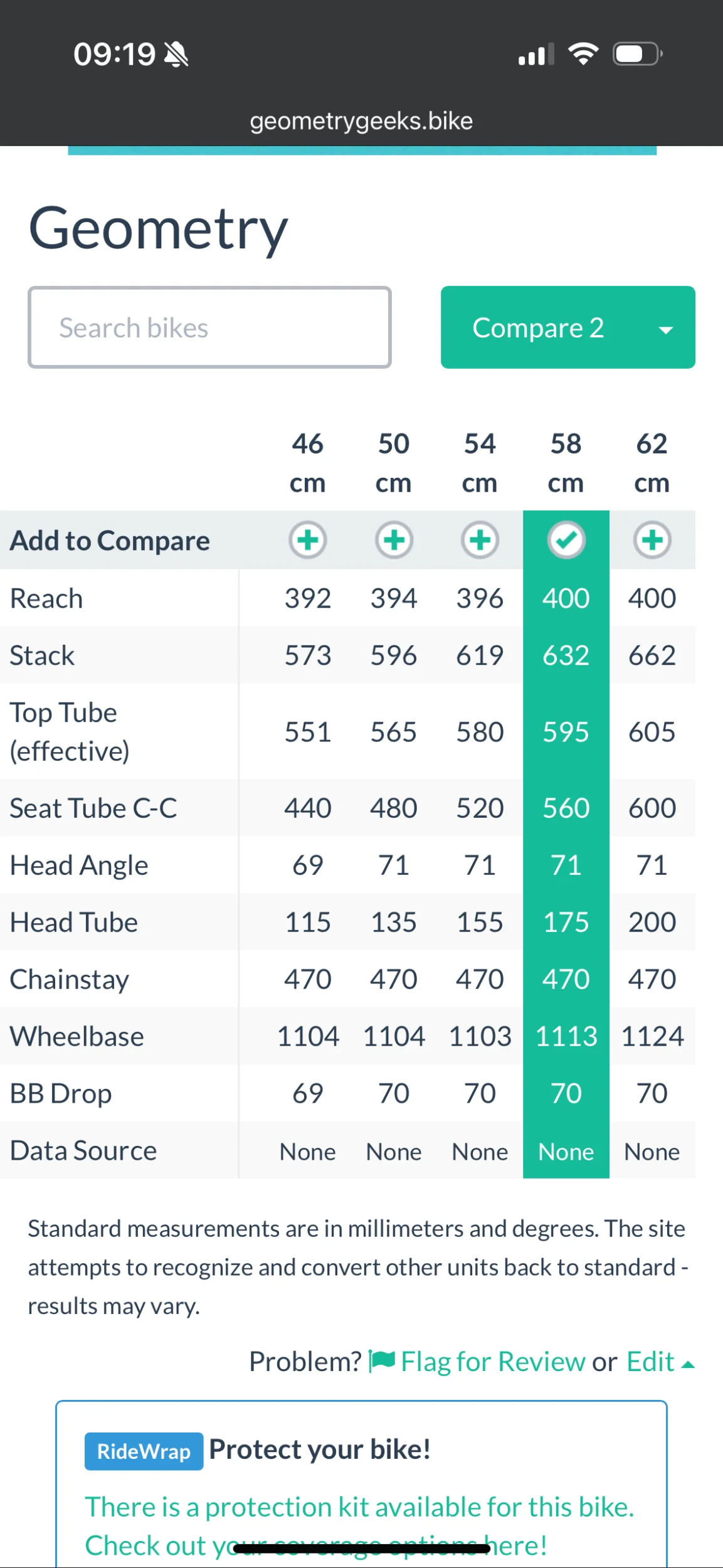Select the 46 cm column header
Viewport: 723px width, 1568px height.
[x=307, y=463]
